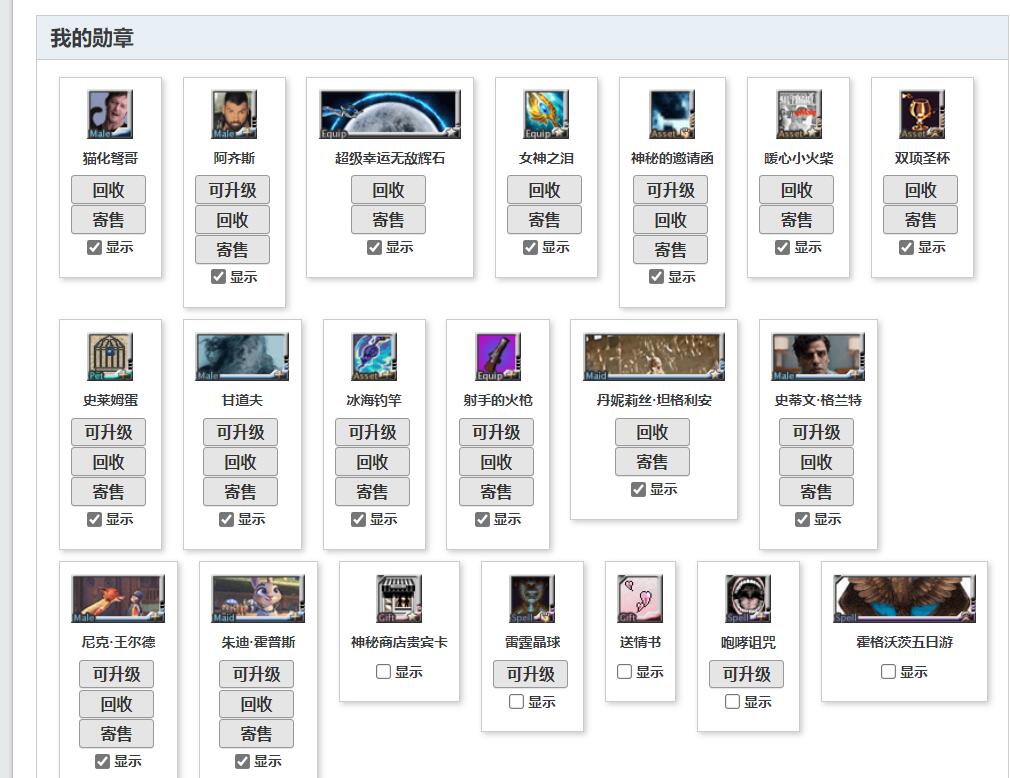Click 可升级 button under 雷霆晶球
1010x778 pixels.
point(530,674)
